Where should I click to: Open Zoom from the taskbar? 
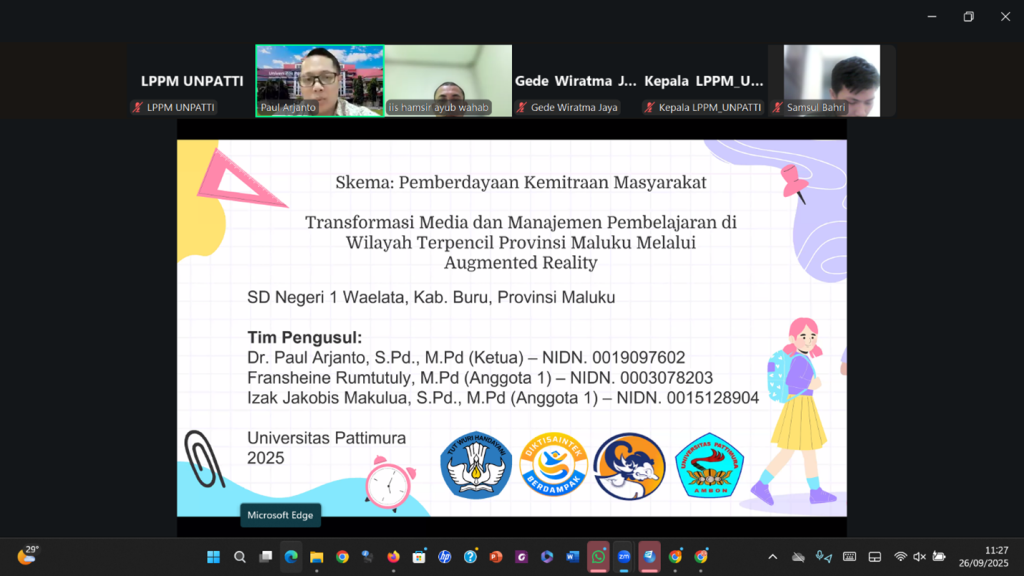pos(623,557)
